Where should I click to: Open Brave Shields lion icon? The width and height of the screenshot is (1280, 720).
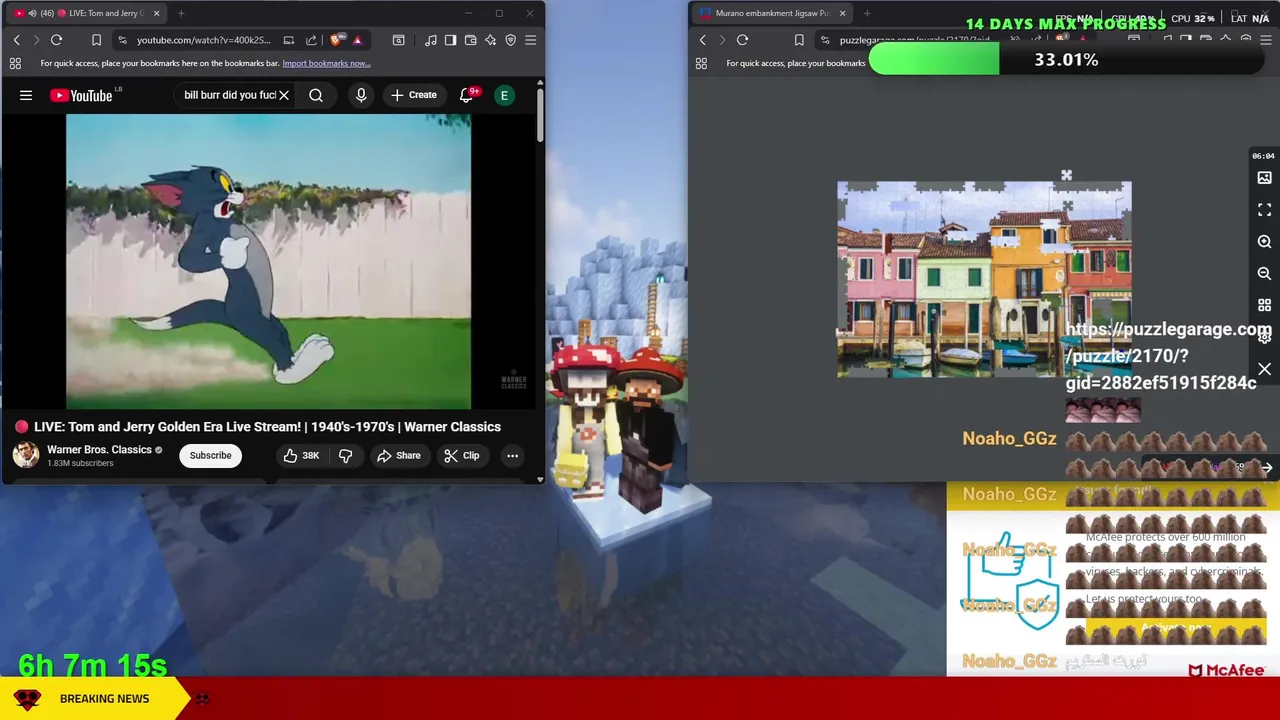[336, 40]
